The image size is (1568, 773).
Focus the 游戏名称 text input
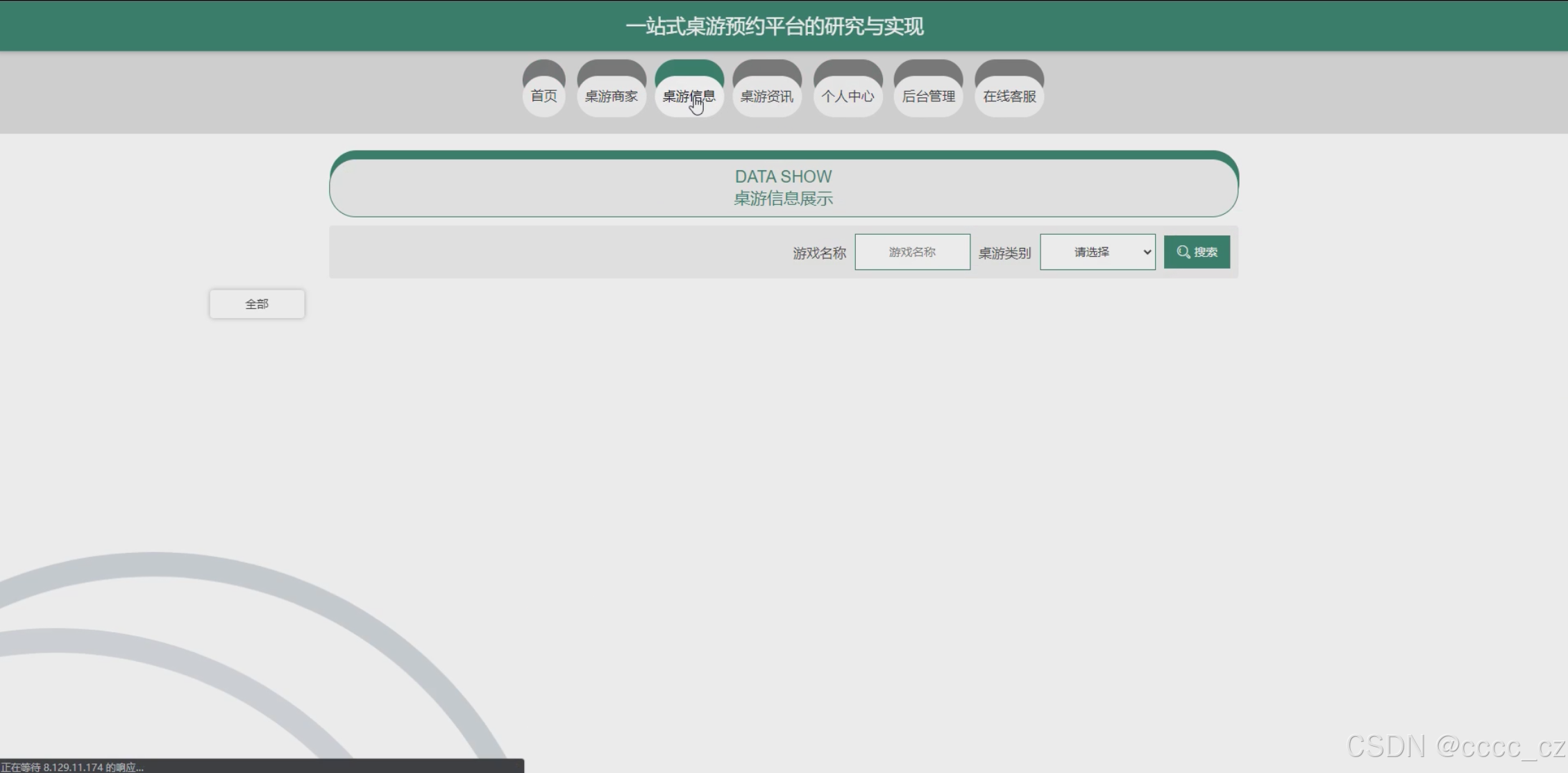coord(912,252)
